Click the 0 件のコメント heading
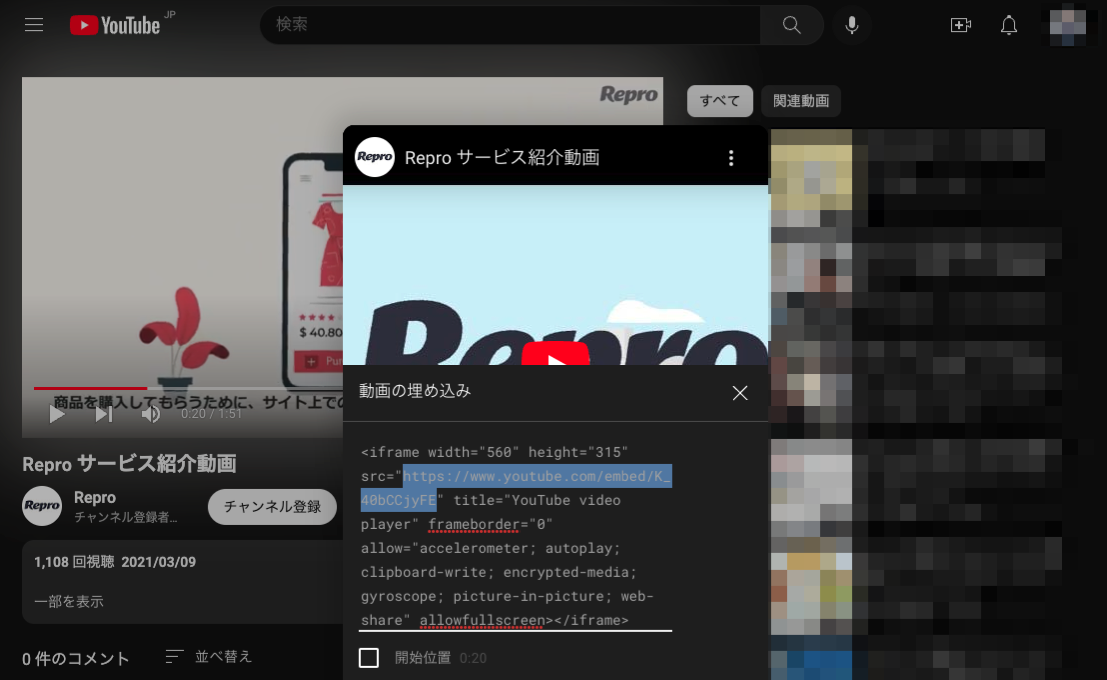Image resolution: width=1107 pixels, height=680 pixels. click(76, 659)
